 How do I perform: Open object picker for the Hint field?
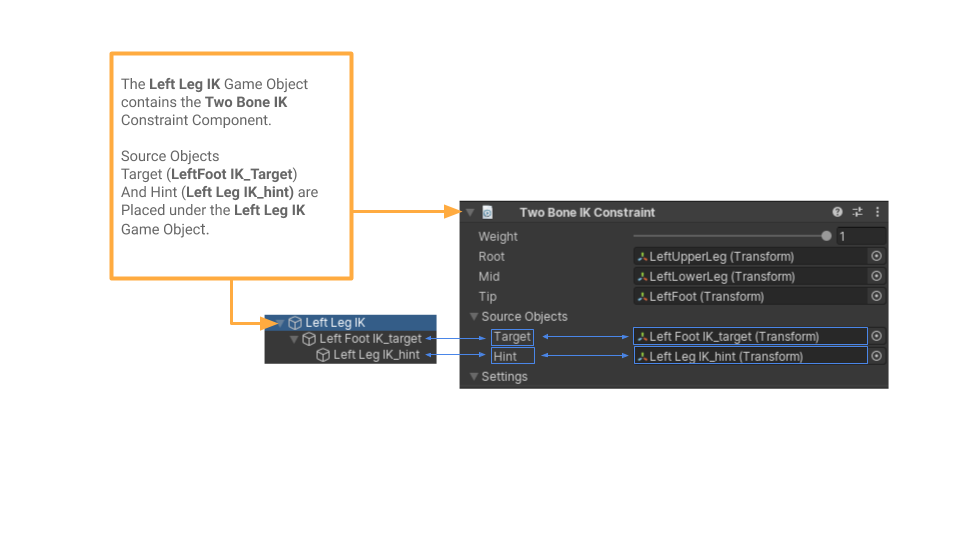(876, 356)
